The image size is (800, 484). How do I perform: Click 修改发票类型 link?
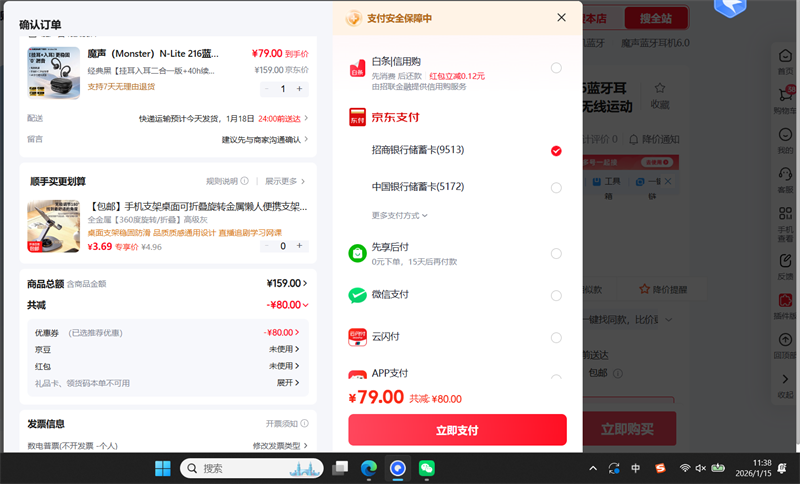tap(280, 446)
